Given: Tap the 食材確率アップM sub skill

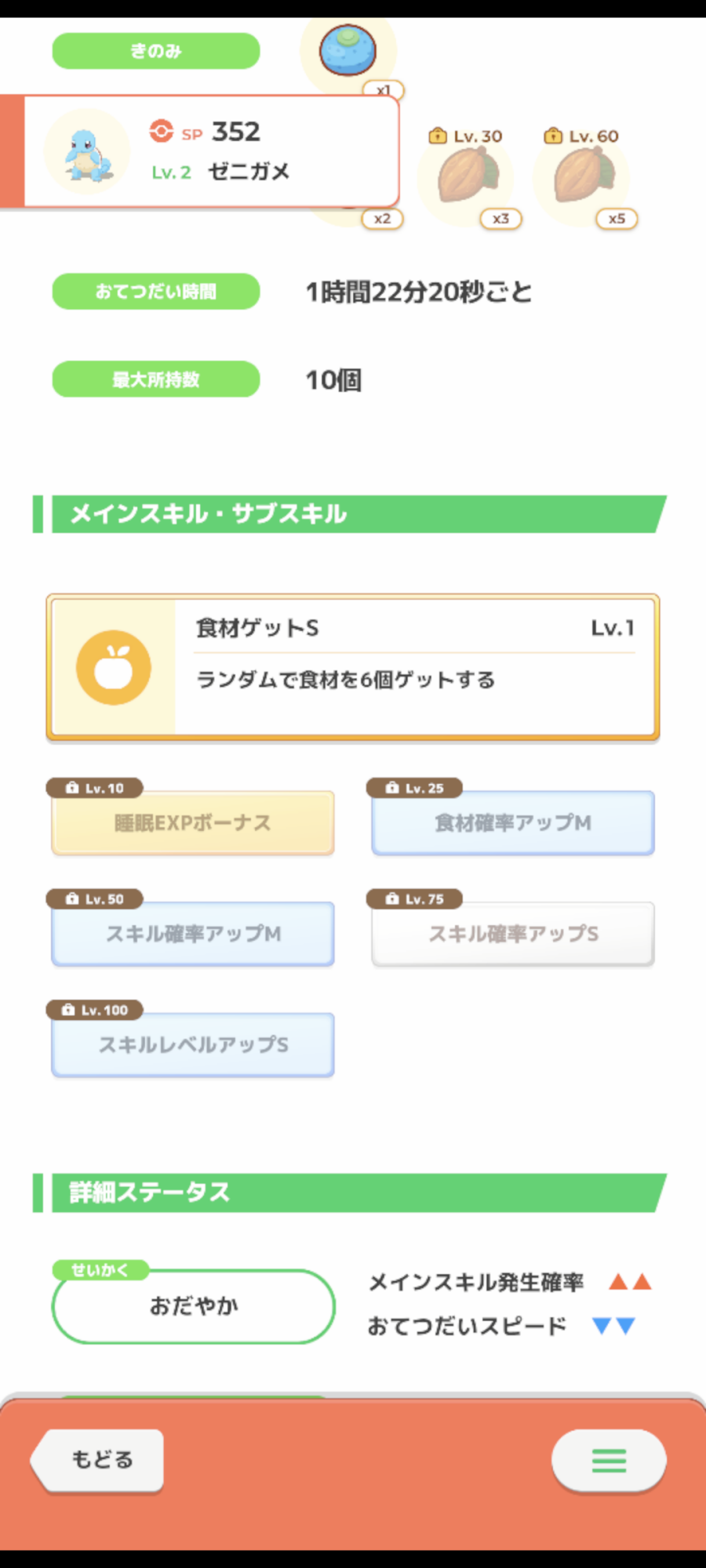Looking at the screenshot, I should click(x=513, y=822).
